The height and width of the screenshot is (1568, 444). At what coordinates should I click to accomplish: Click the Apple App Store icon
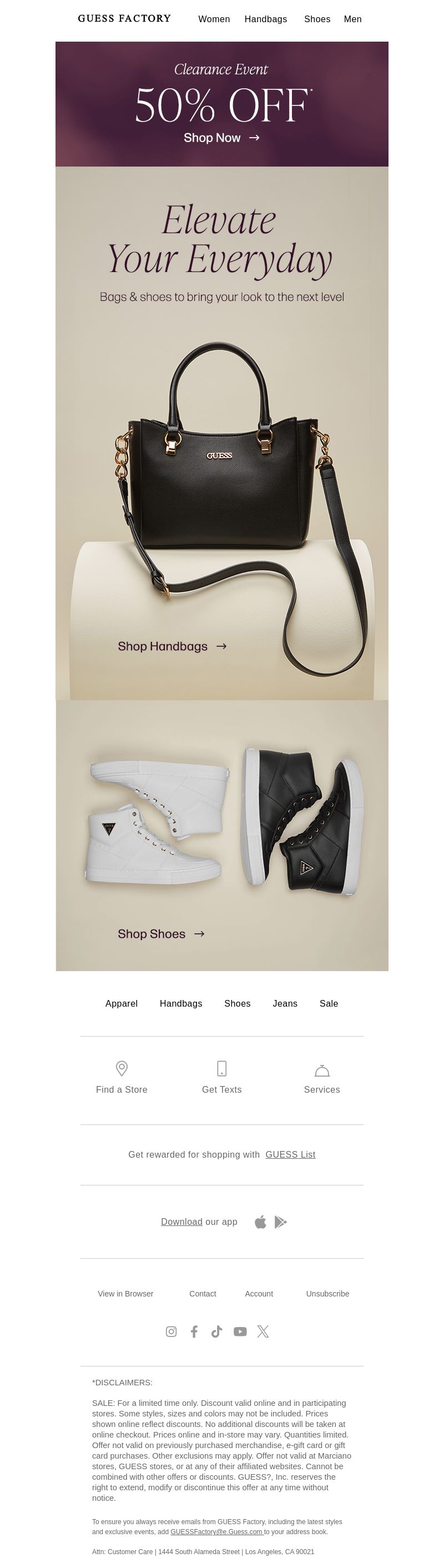pyautogui.click(x=260, y=1222)
